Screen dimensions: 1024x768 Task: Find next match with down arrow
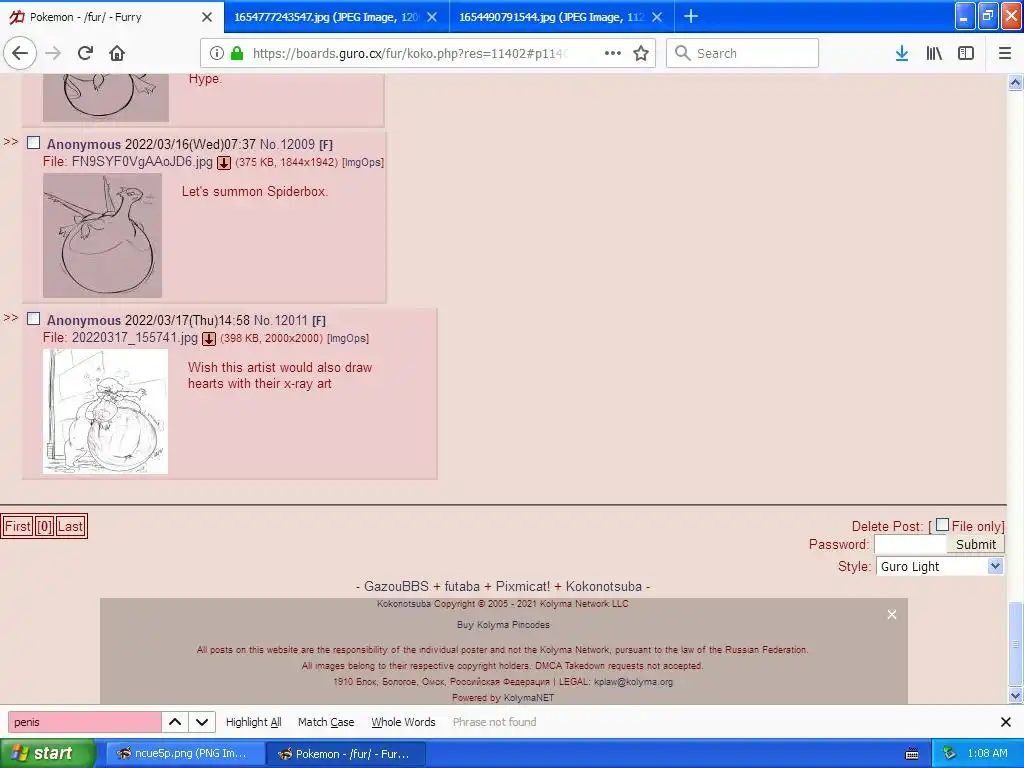202,722
